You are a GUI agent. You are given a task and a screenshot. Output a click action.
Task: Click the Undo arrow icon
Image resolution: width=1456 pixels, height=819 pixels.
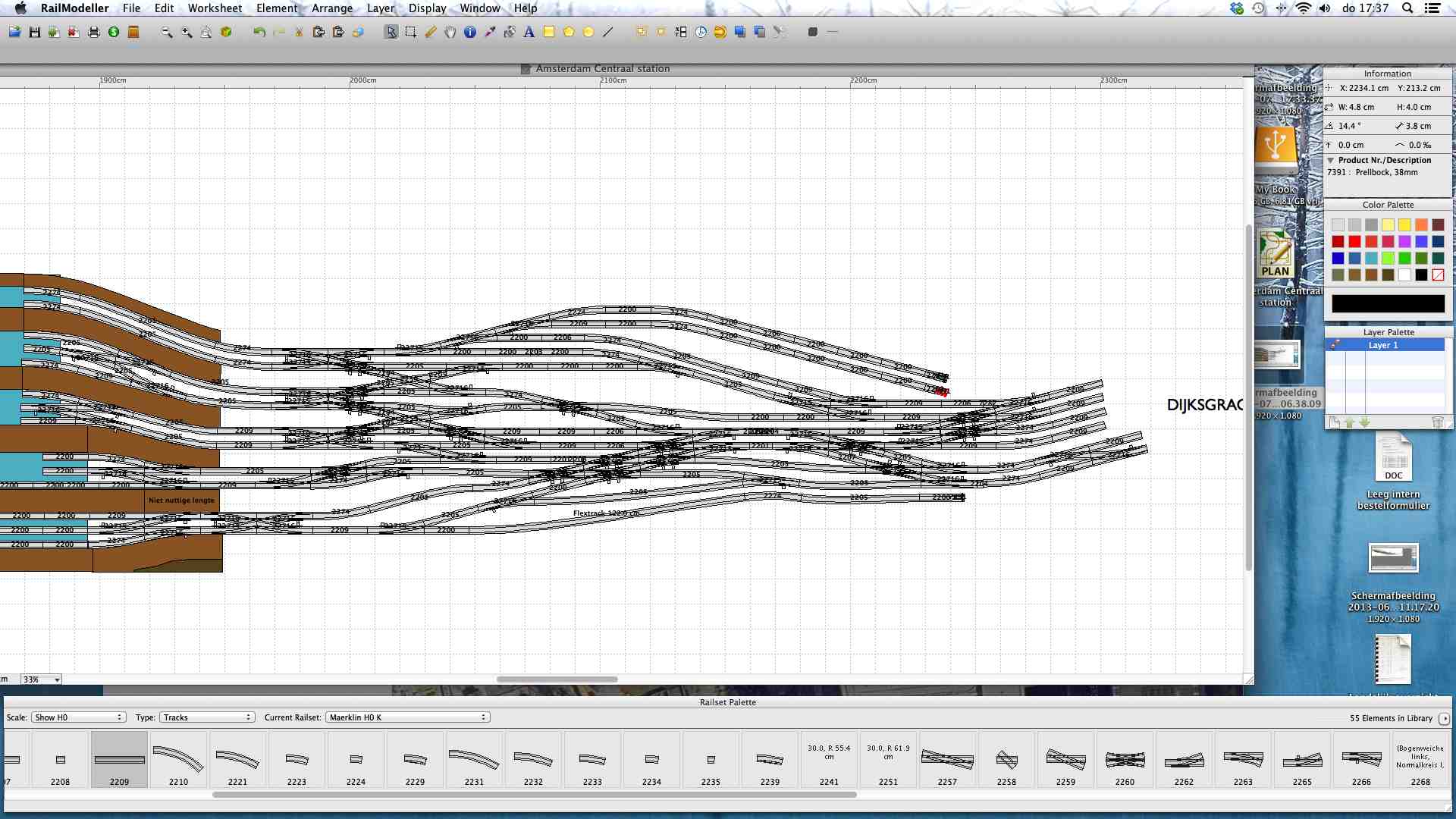(x=259, y=32)
